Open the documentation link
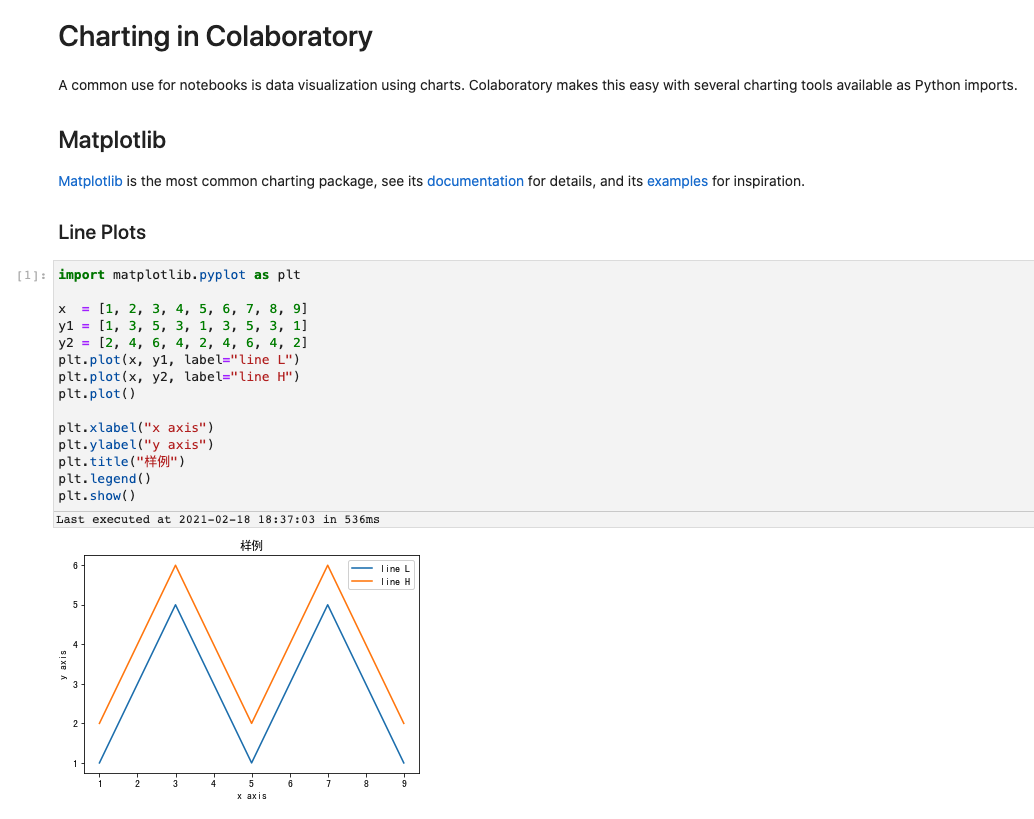 pyautogui.click(x=475, y=181)
